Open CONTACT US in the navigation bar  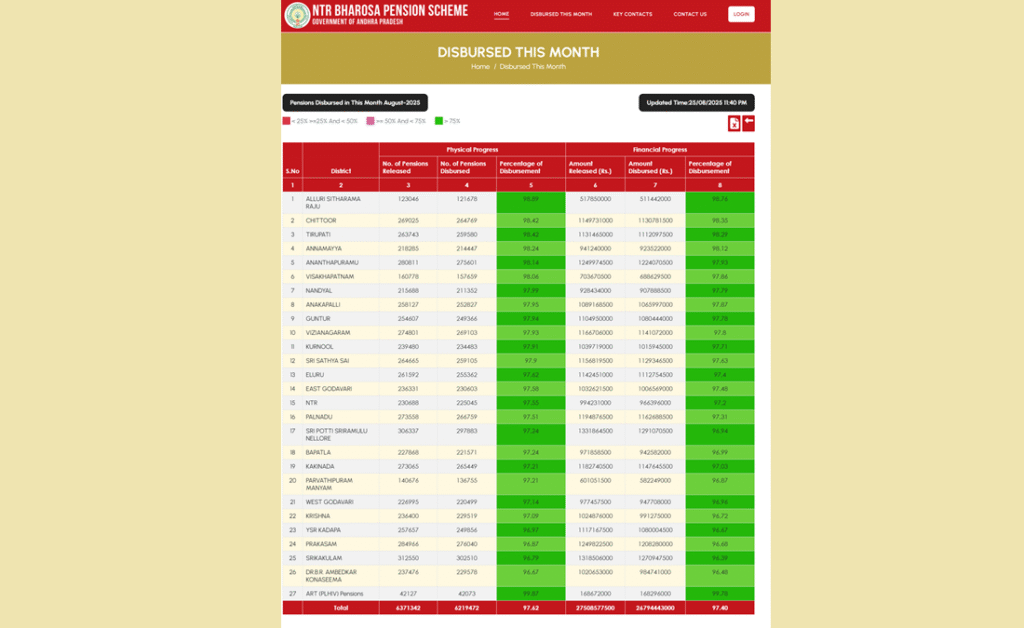coord(690,14)
